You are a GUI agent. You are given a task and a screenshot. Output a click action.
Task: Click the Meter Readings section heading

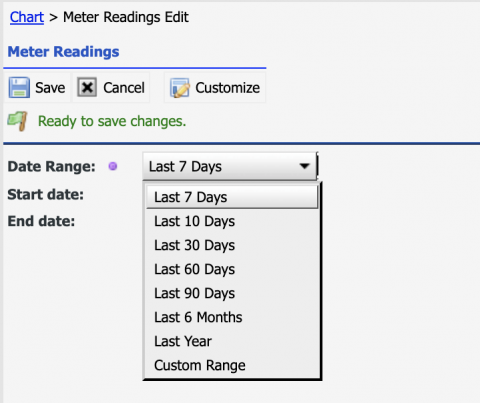click(x=63, y=52)
